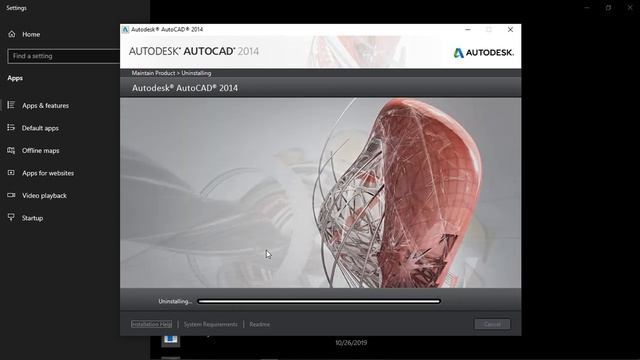
Task: Open Video playback settings page
Action: click(x=44, y=196)
